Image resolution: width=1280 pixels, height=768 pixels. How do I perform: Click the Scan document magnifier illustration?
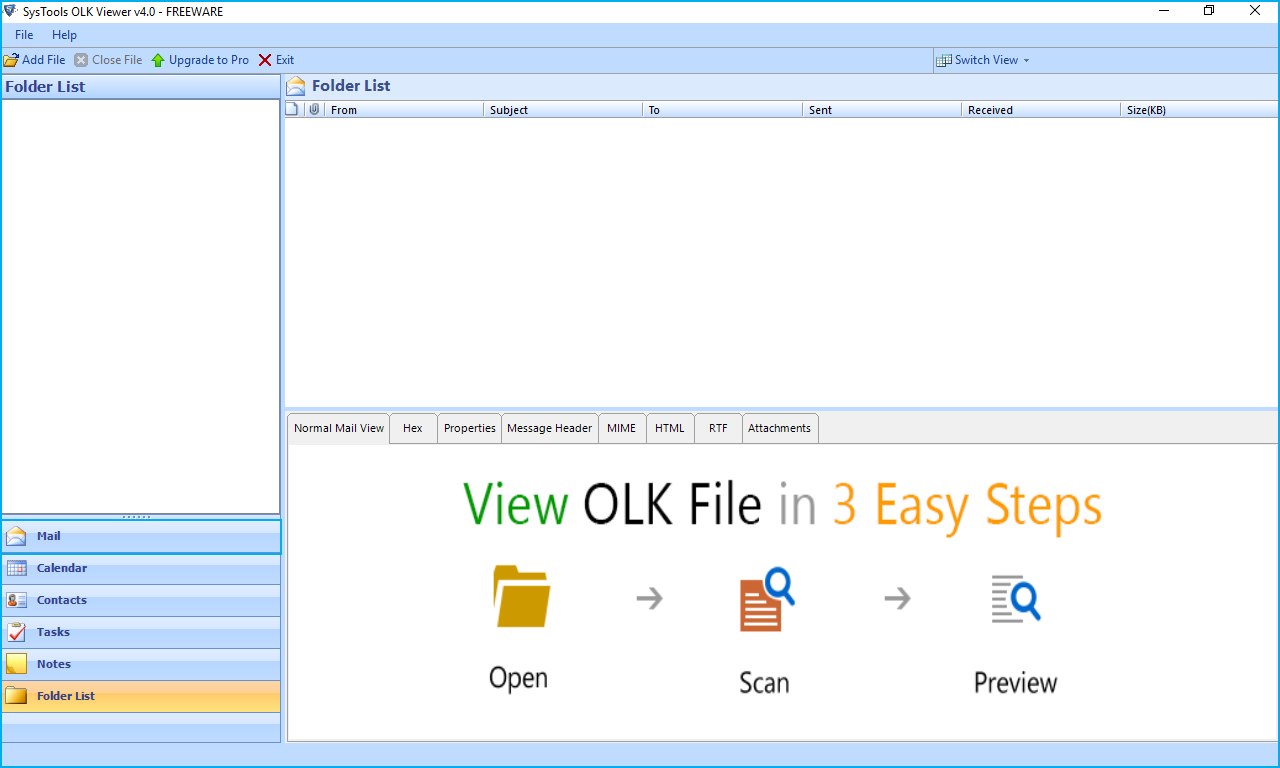pyautogui.click(x=766, y=599)
